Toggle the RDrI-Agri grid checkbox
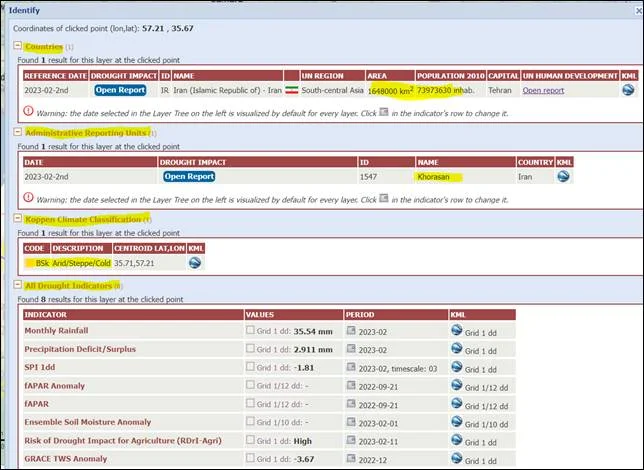This screenshot has width=644, height=470. [x=251, y=440]
